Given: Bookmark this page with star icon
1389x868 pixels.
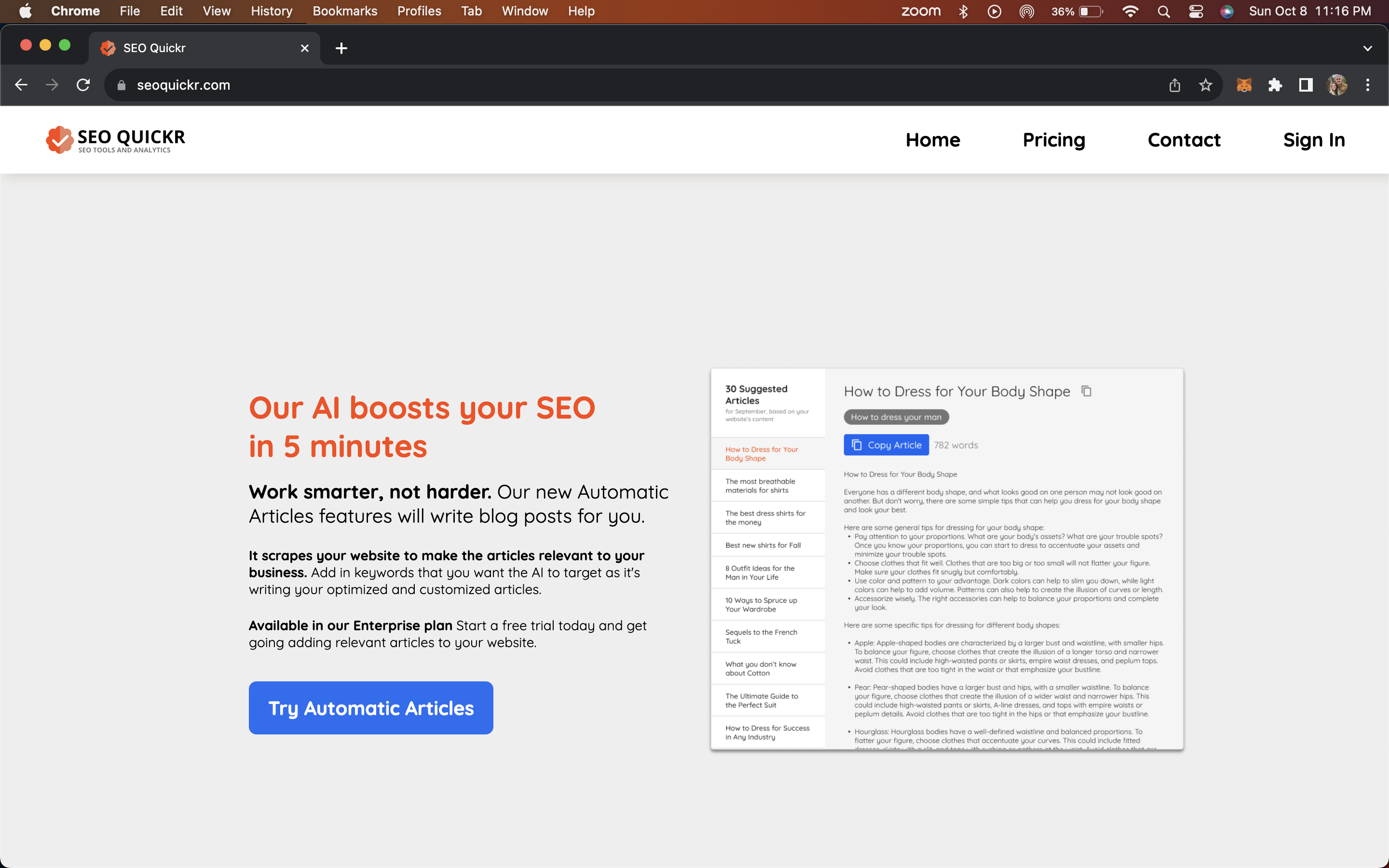Looking at the screenshot, I should 1205,85.
